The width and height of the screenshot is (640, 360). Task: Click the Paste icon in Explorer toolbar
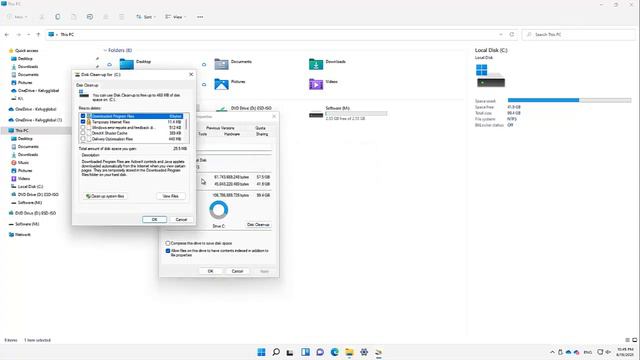click(x=73, y=17)
